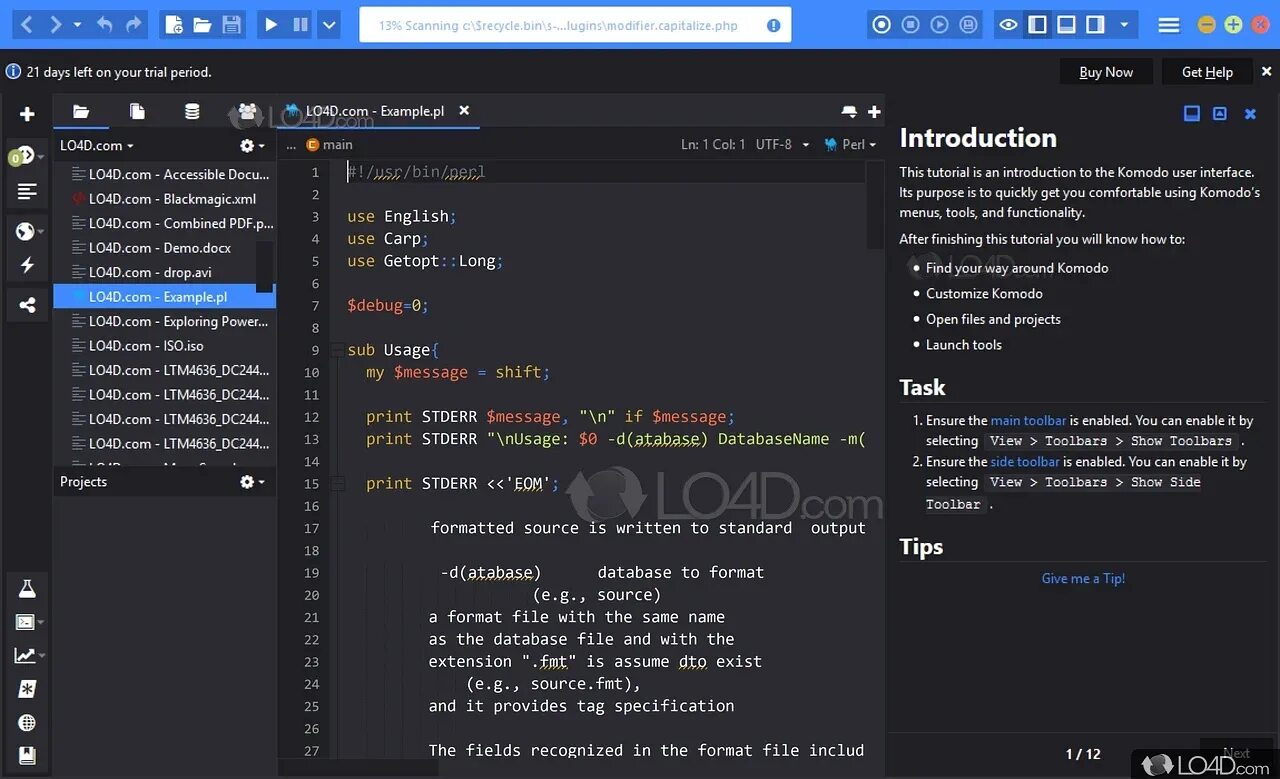Open the LO4D.com places location dropdown
Screen dimensions: 1280x779
point(96,145)
